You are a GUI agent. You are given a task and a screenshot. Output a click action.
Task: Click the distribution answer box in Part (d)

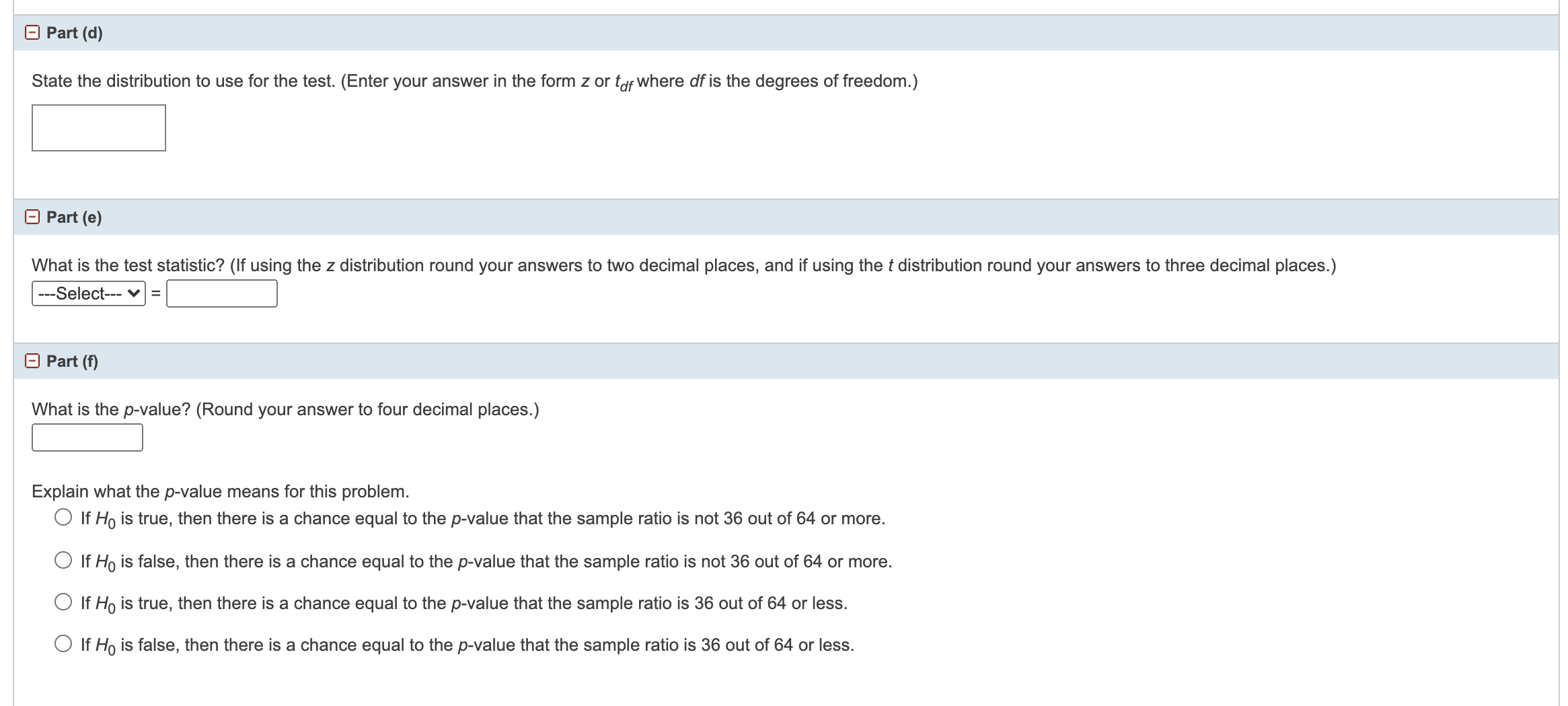click(98, 128)
